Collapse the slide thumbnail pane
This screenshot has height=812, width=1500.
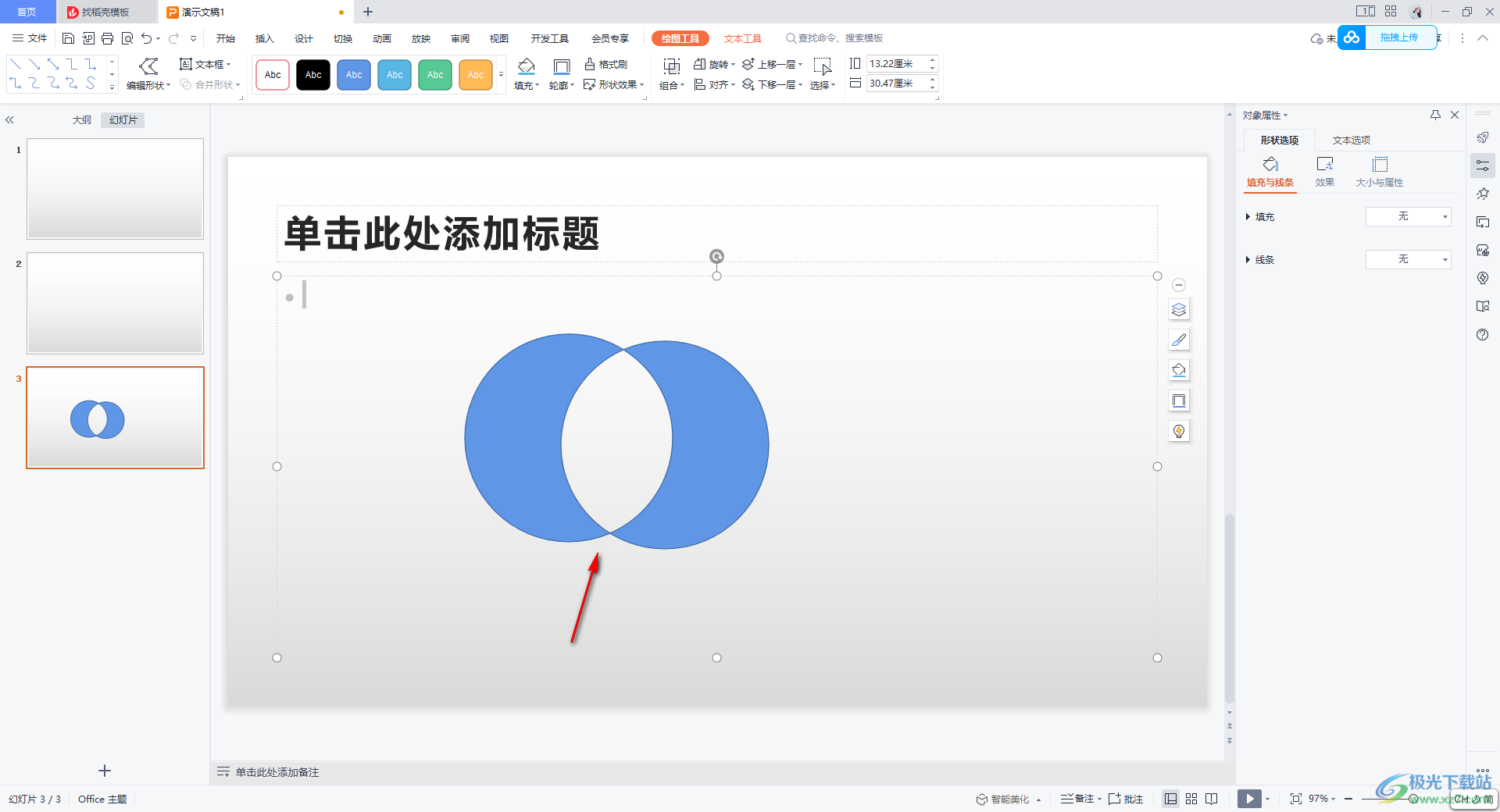coord(10,119)
